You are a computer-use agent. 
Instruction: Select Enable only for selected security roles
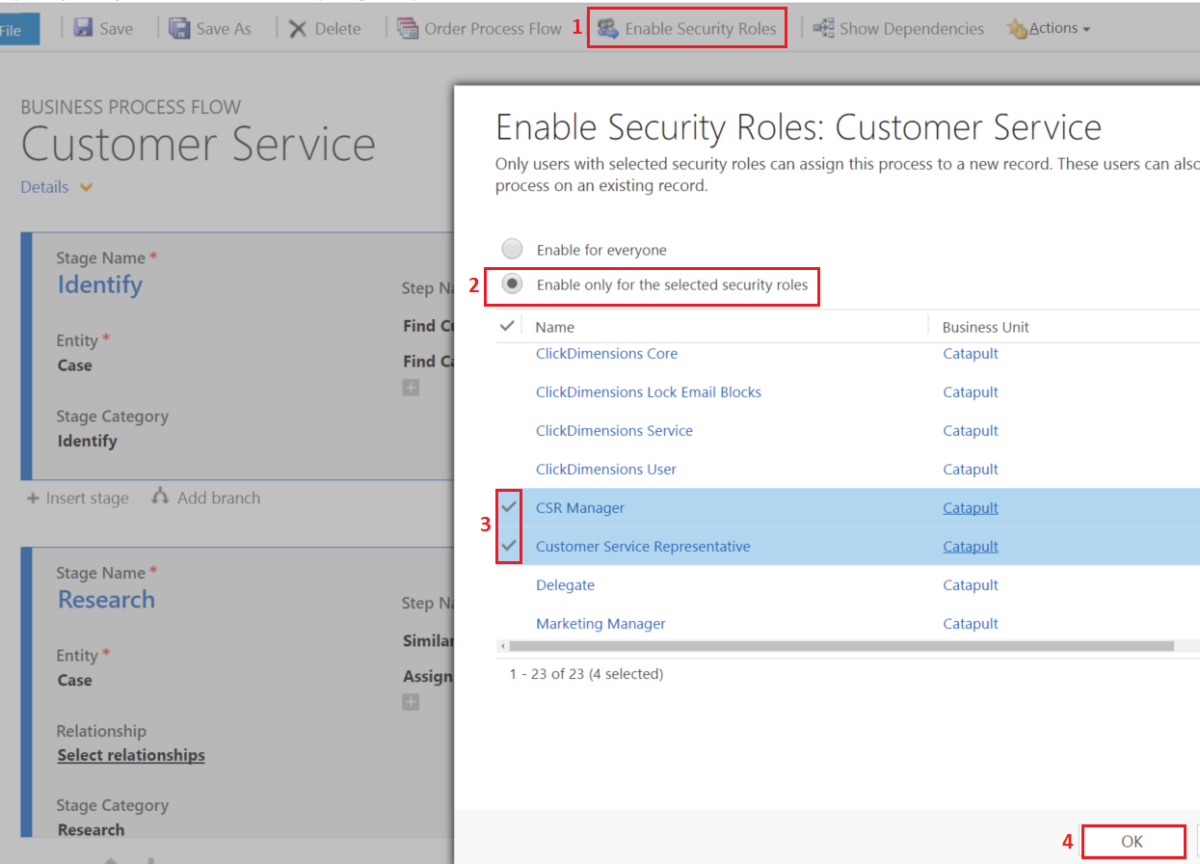point(512,284)
